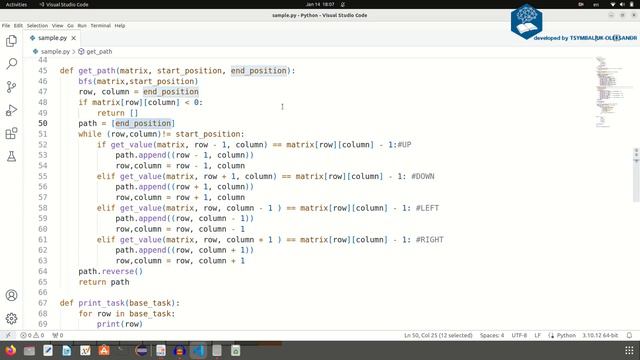Click the clock in the top bar

(320, 4)
